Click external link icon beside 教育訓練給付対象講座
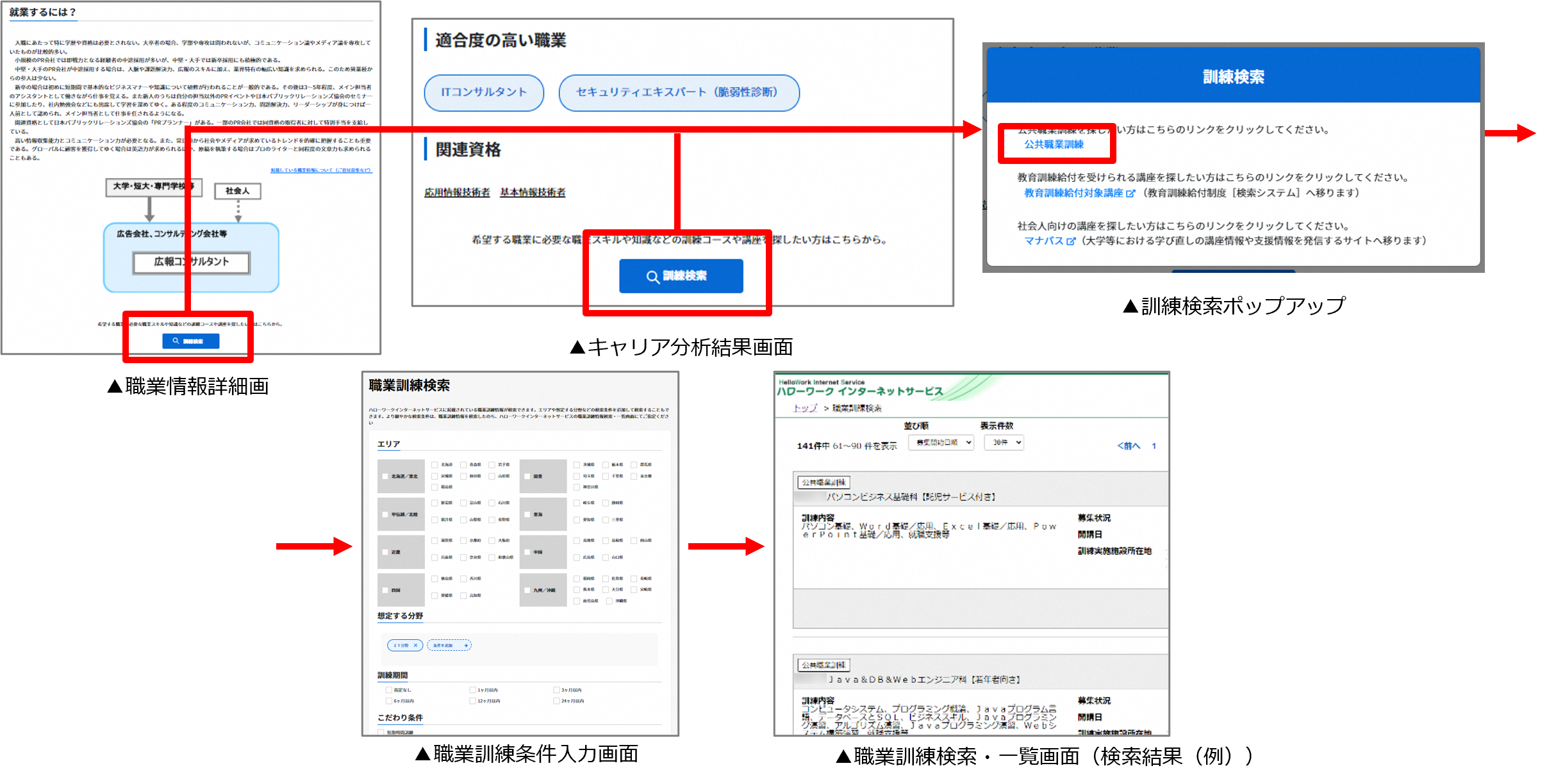Viewport: 1556px width, 784px height. 1130,193
